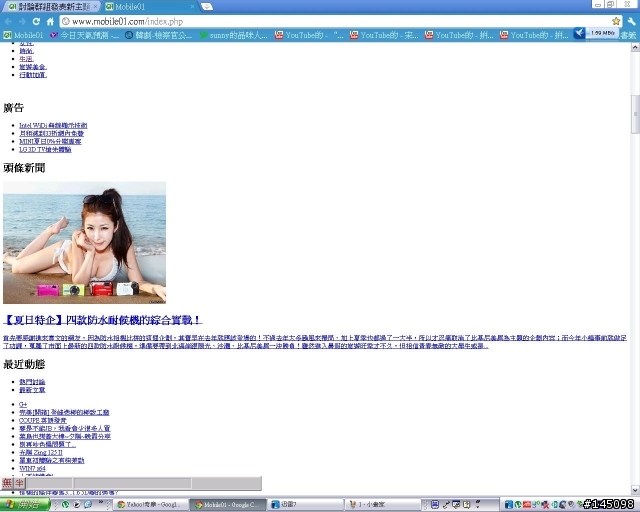
Task: Switch to the 迅雷7 taskbar window
Action: point(304,505)
